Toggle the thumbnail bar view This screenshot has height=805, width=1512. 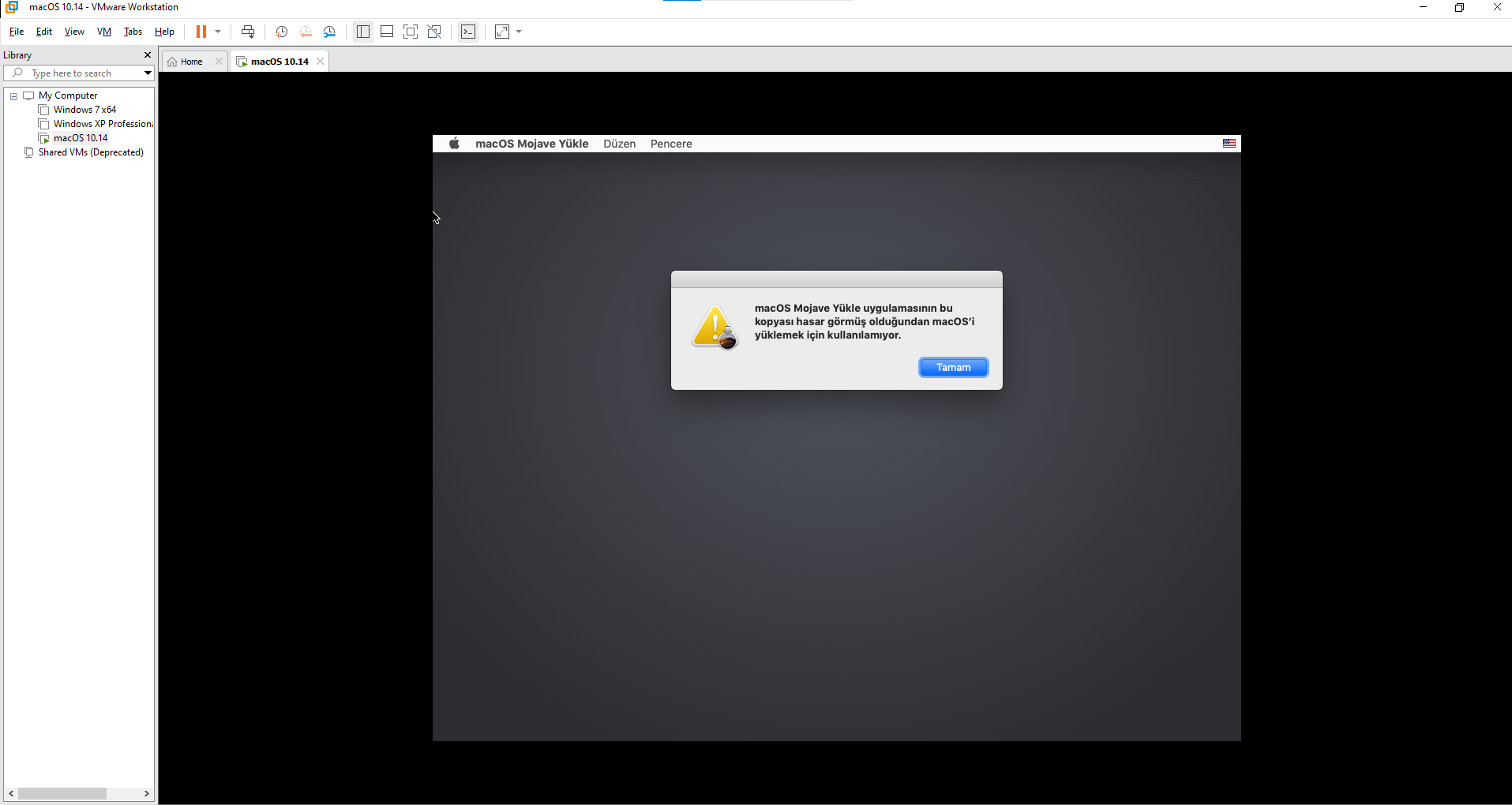(387, 32)
